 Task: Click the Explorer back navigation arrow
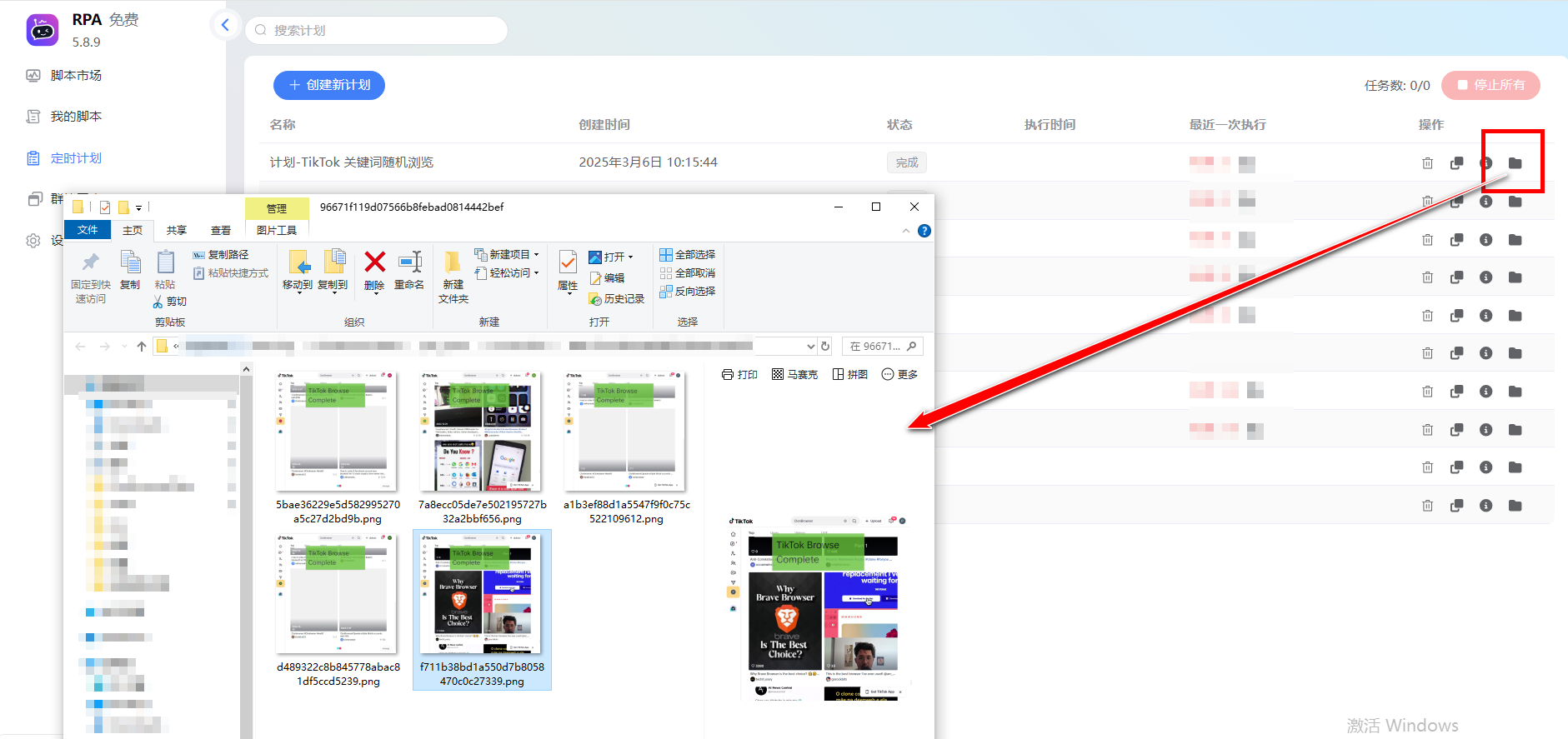[x=80, y=347]
